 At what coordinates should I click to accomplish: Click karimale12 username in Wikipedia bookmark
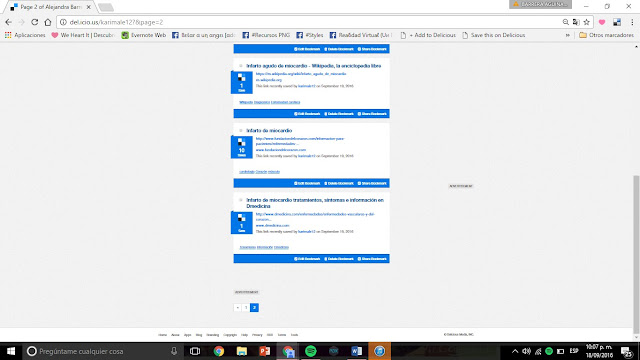coord(307,86)
